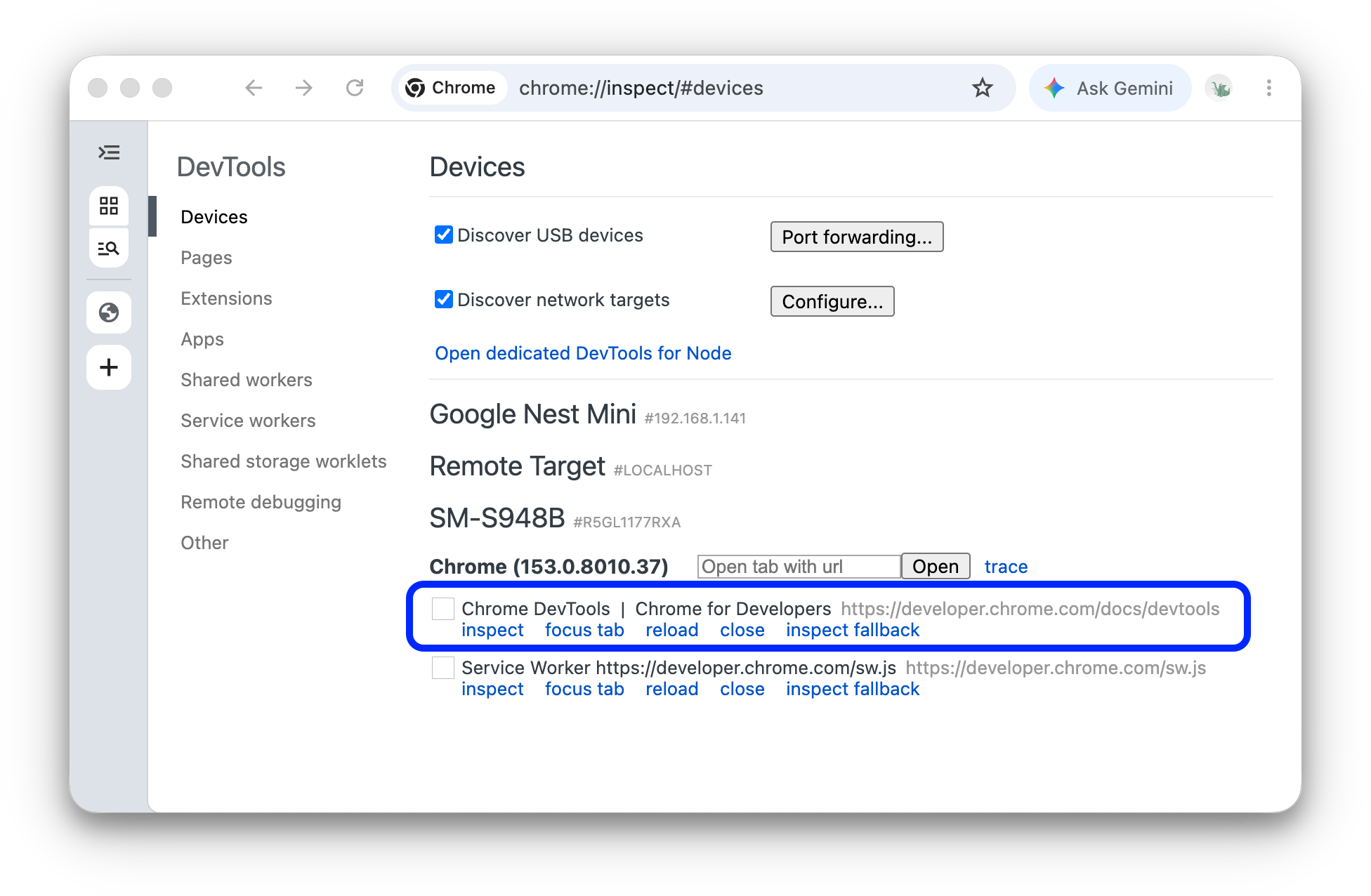Click the Port forwarding button
The height and width of the screenshot is (896, 1371).
click(857, 237)
